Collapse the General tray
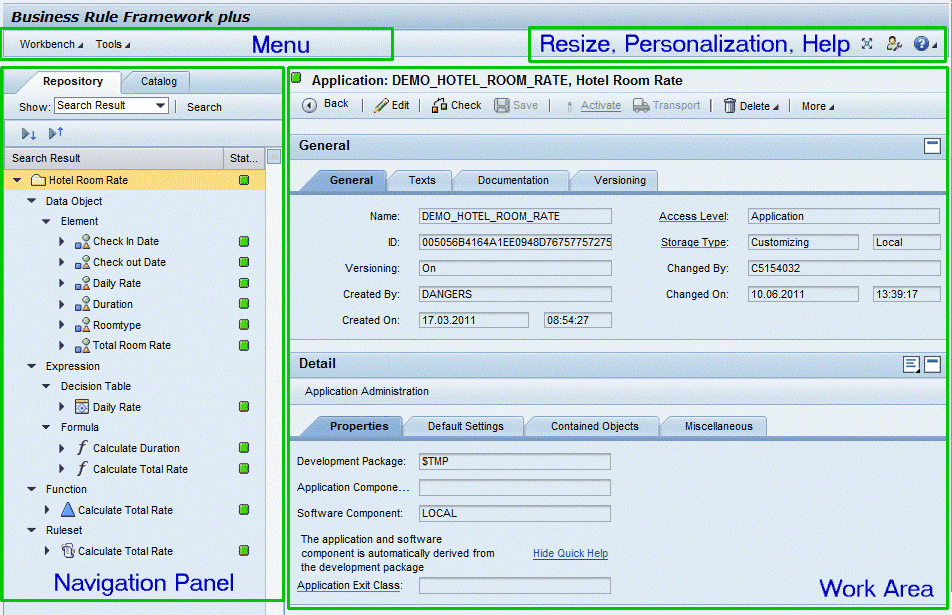 pos(932,145)
